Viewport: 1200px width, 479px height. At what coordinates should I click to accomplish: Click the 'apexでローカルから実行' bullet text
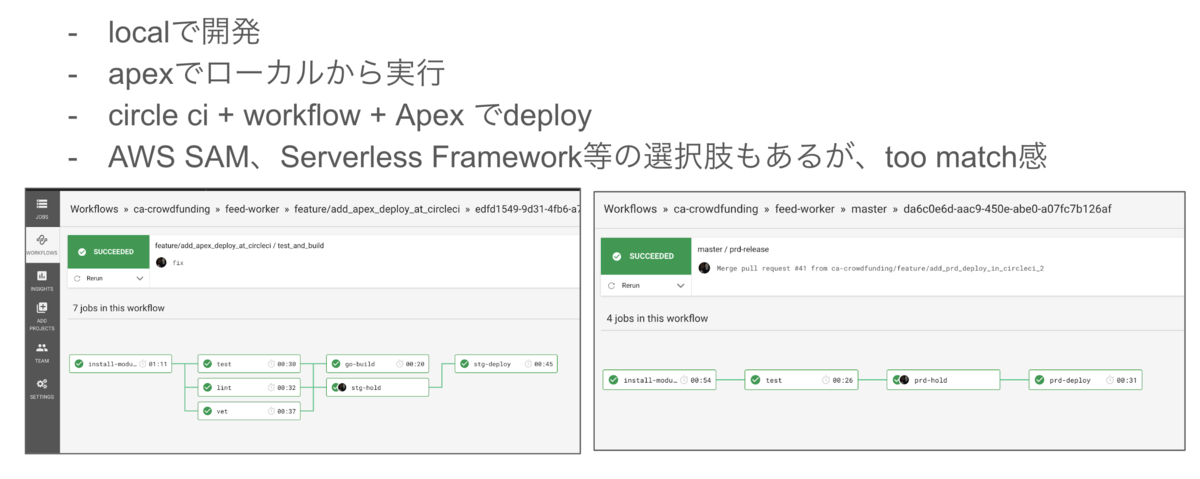[277, 73]
